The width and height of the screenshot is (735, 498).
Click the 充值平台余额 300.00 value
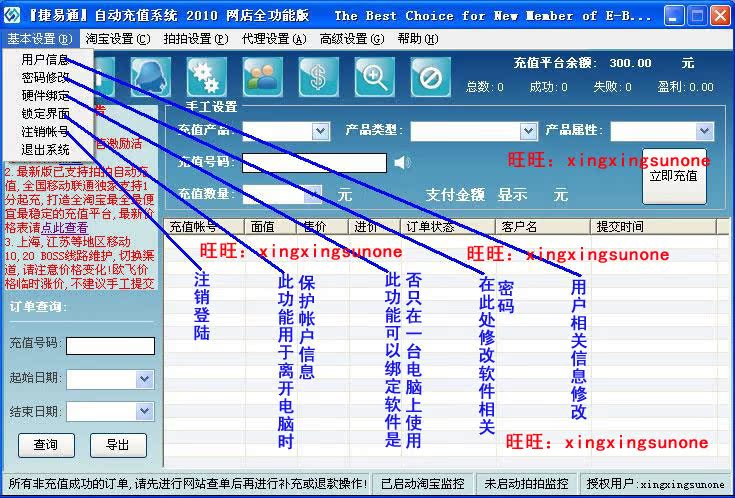pyautogui.click(x=630, y=63)
